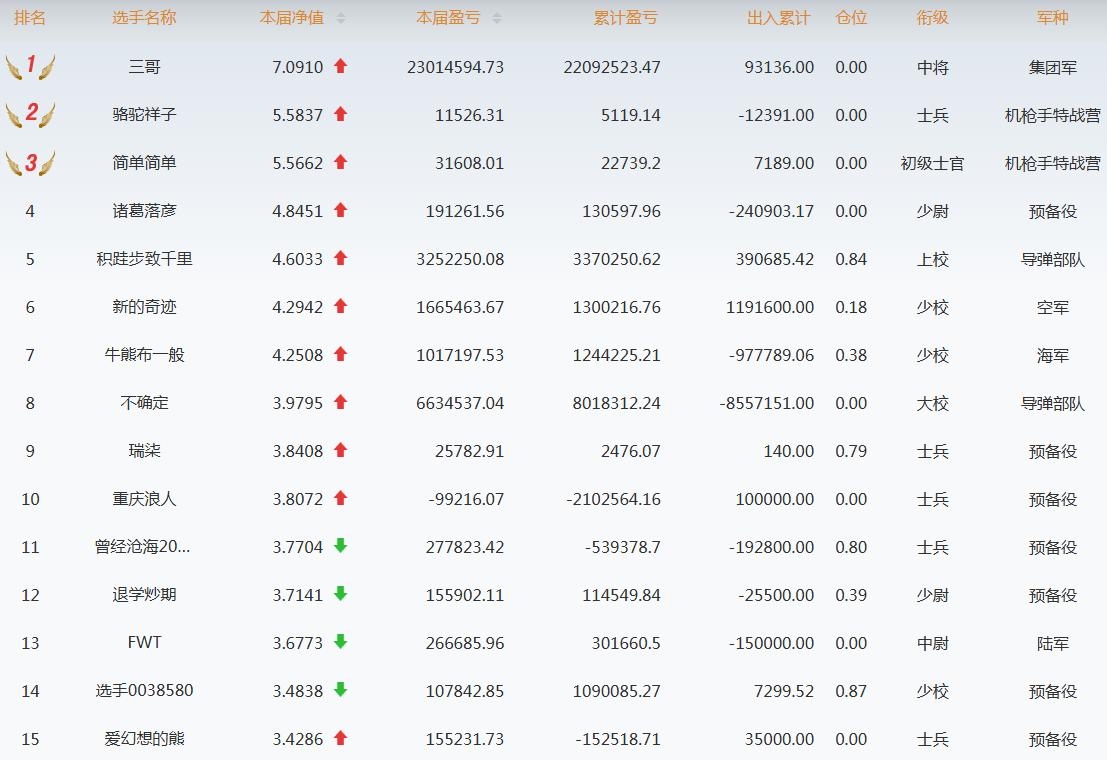Sort by 本届盈亏 using its sort arrows

pyautogui.click(x=497, y=18)
